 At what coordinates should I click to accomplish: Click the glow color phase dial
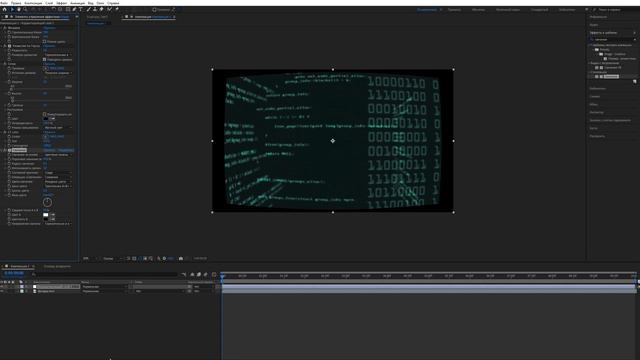point(47,202)
